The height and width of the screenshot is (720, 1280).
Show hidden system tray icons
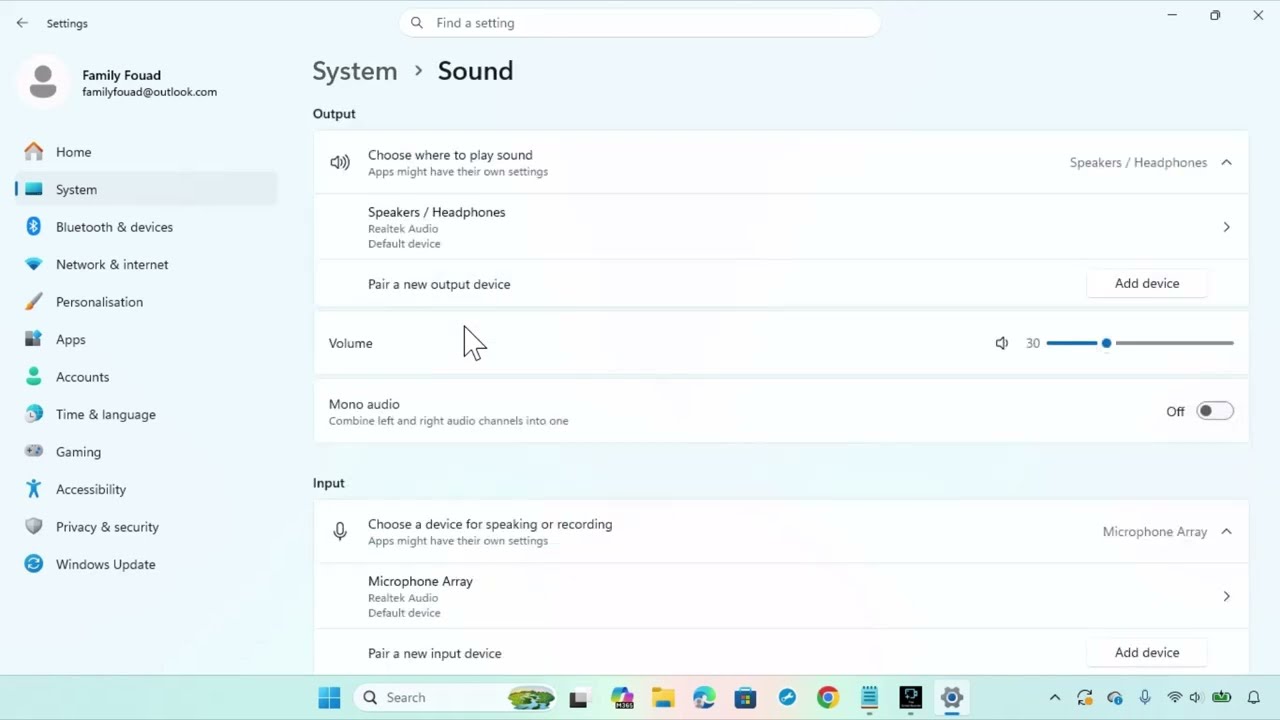tap(1054, 698)
